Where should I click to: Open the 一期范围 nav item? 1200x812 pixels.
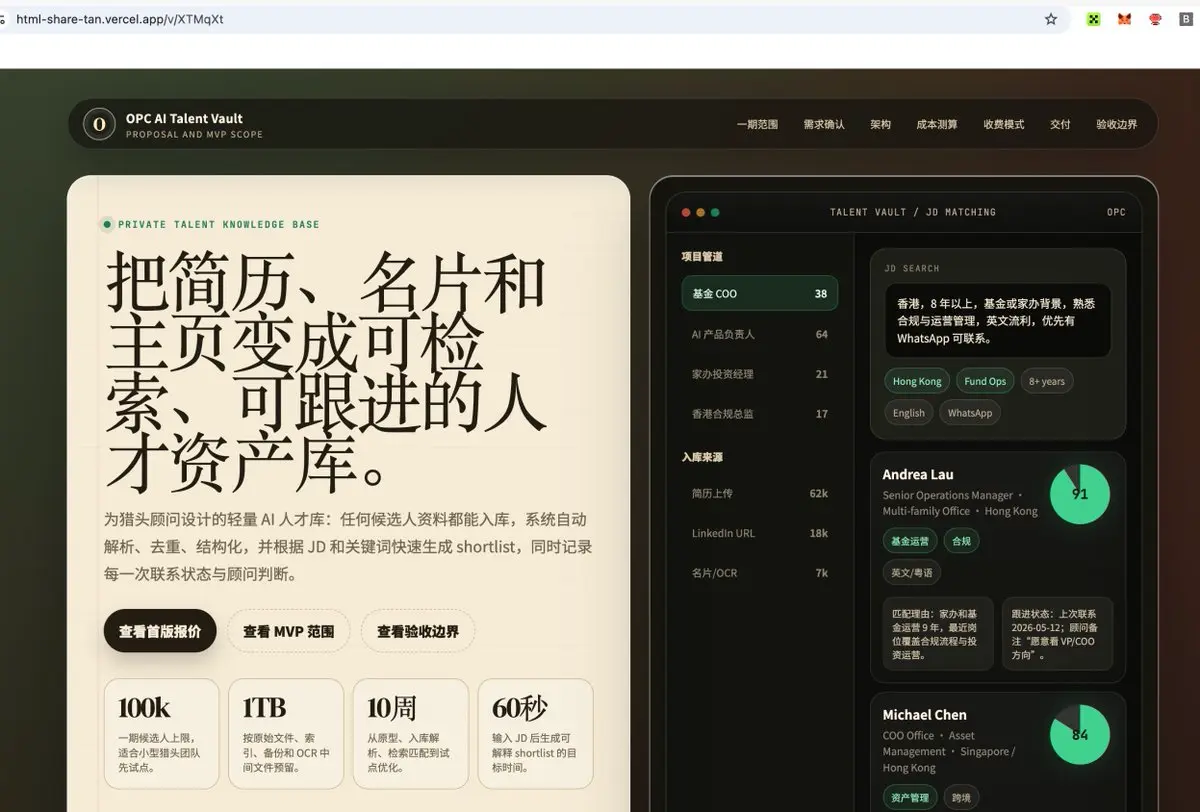(757, 125)
